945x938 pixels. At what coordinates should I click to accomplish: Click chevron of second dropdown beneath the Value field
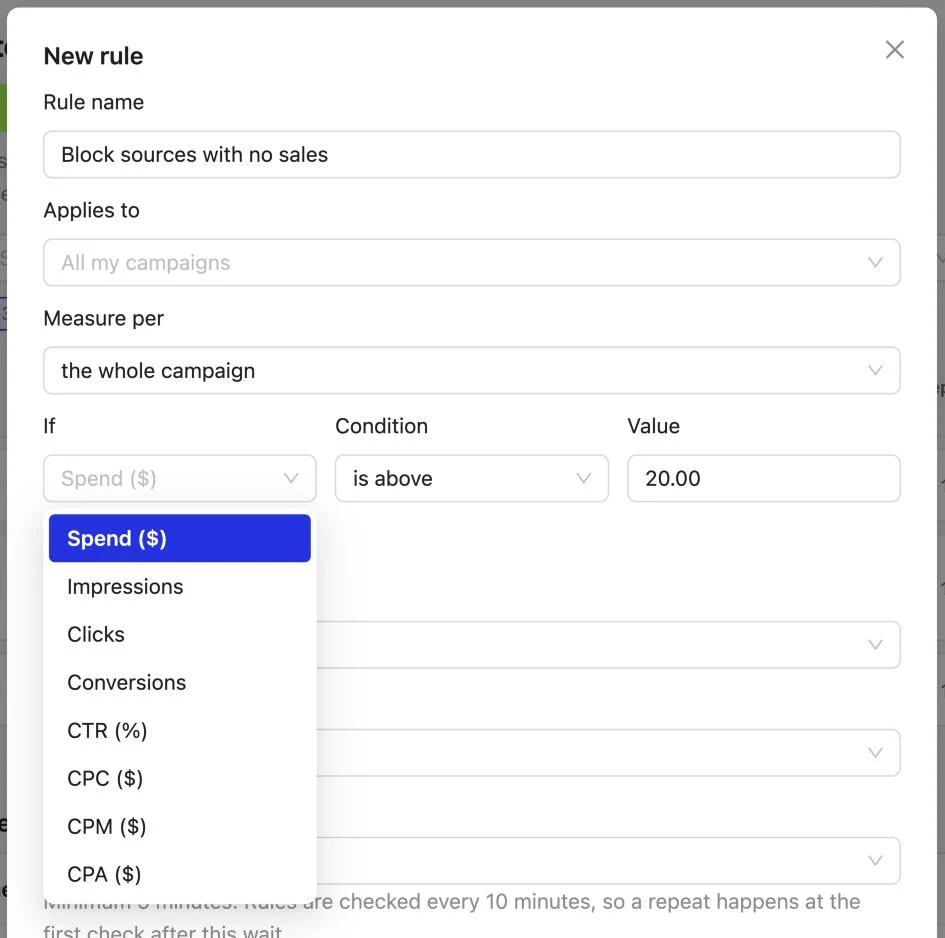pos(875,752)
